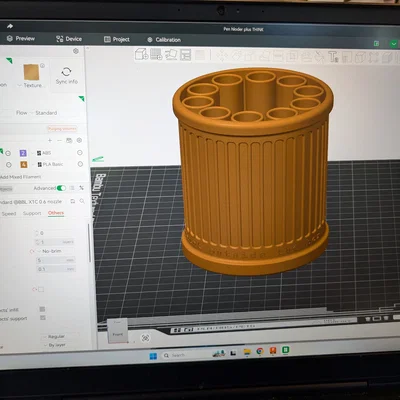Click the skirt loops field showing 0
Viewport: 400px width, 400px height.
tap(55, 233)
